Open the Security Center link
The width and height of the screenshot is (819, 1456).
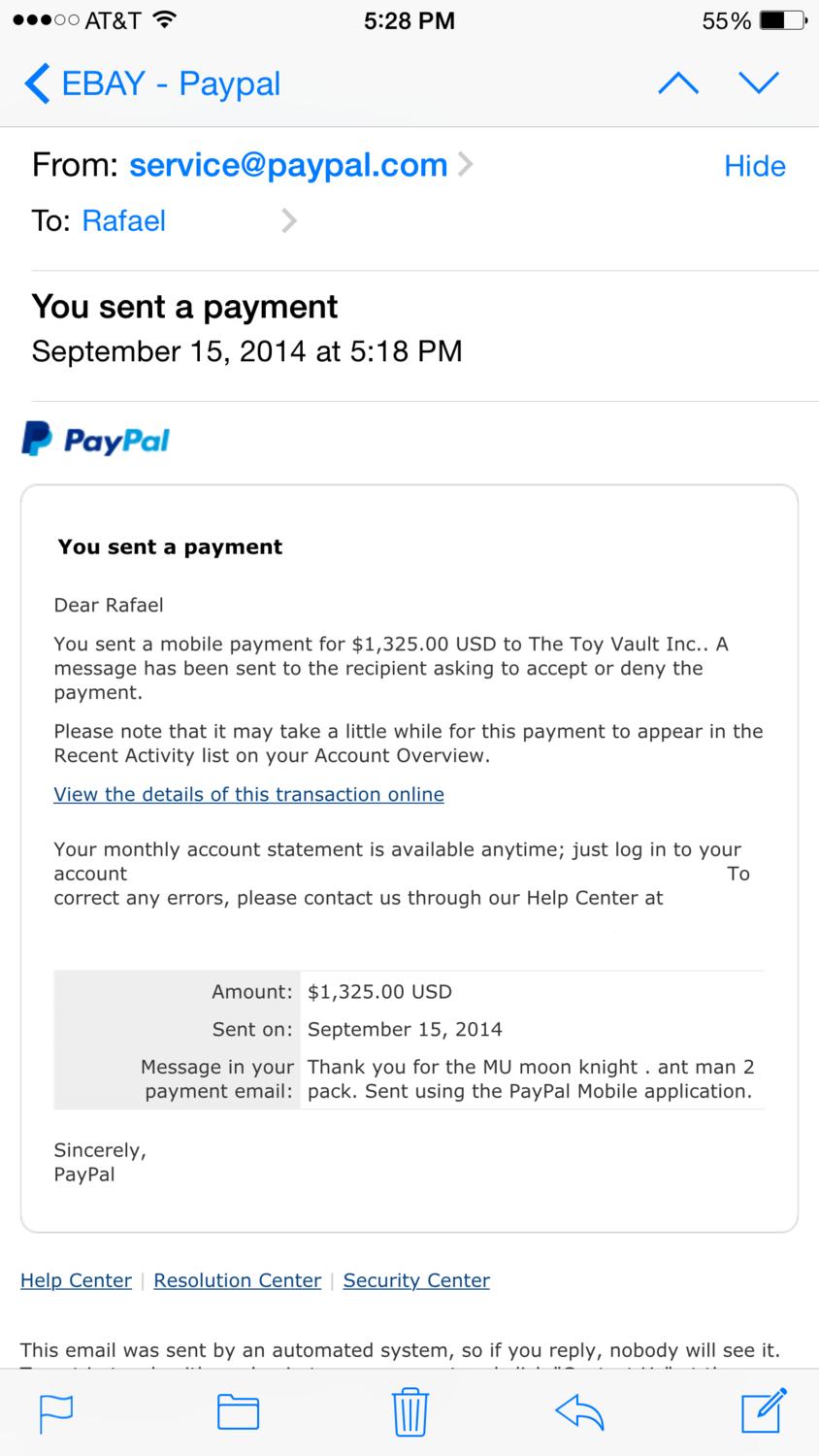(x=416, y=1280)
